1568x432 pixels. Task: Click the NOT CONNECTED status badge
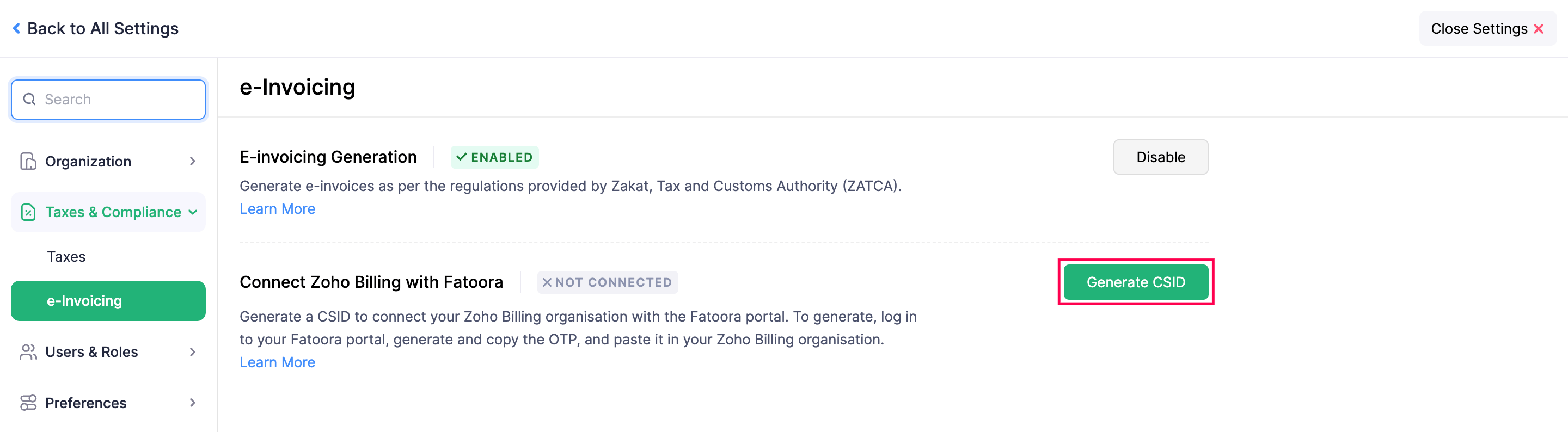pos(607,282)
